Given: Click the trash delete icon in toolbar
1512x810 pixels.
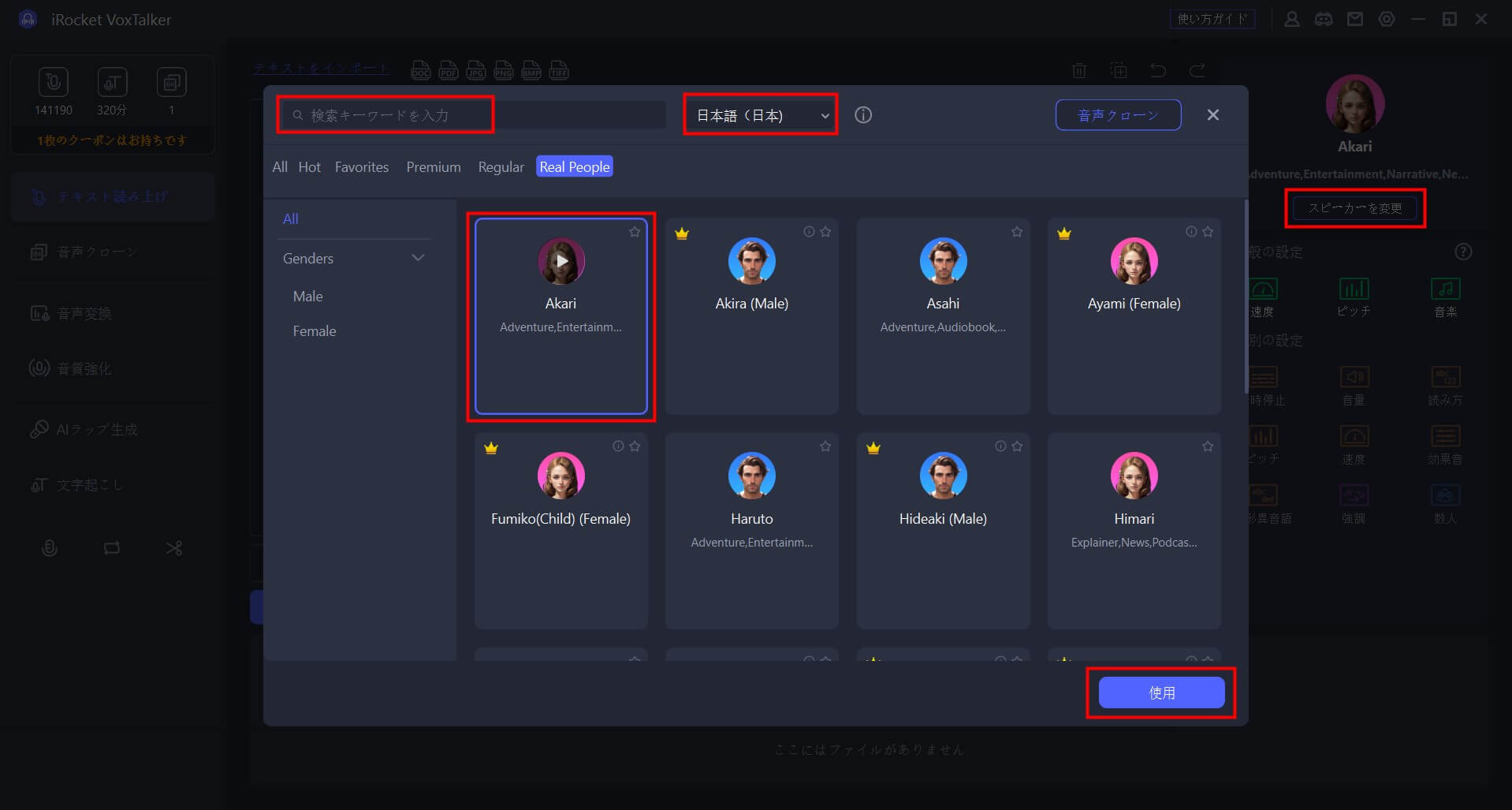Looking at the screenshot, I should (x=1079, y=70).
